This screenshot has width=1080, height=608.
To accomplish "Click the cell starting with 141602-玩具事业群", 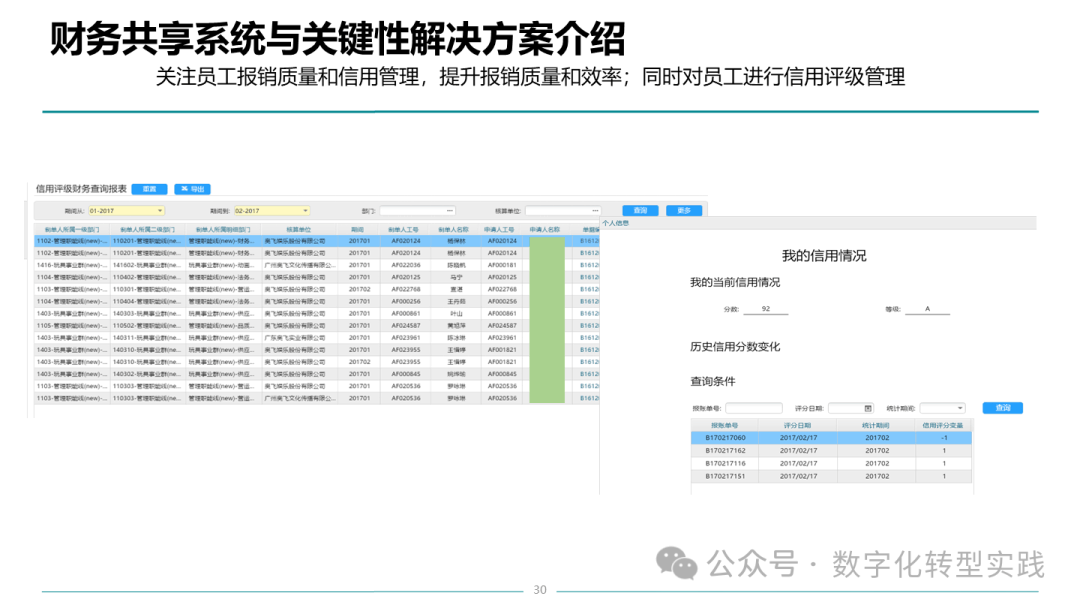I will [x=148, y=265].
